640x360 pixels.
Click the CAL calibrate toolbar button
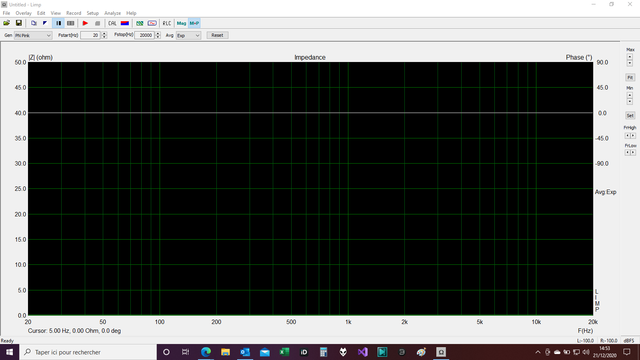112,23
